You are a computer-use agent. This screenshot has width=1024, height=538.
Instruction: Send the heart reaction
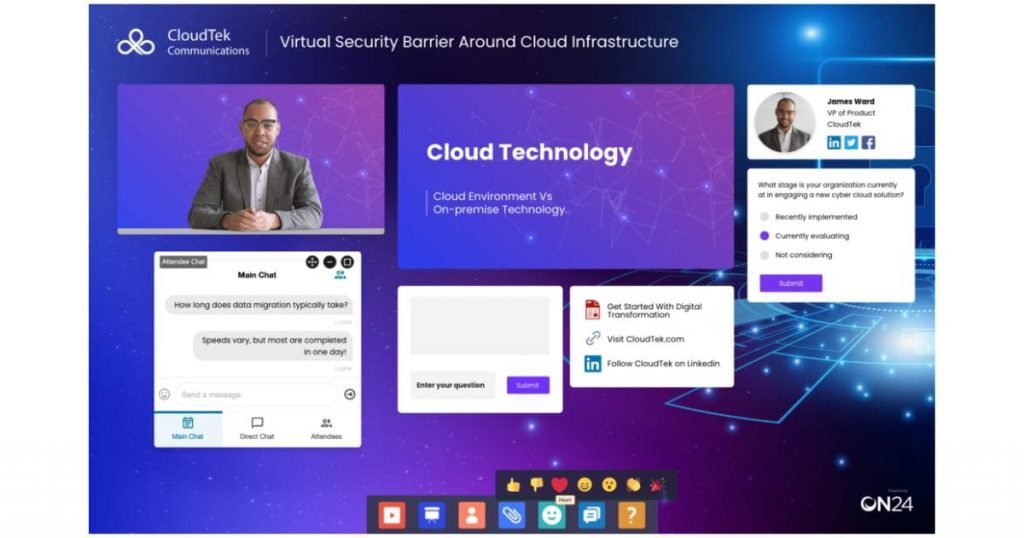tap(560, 485)
